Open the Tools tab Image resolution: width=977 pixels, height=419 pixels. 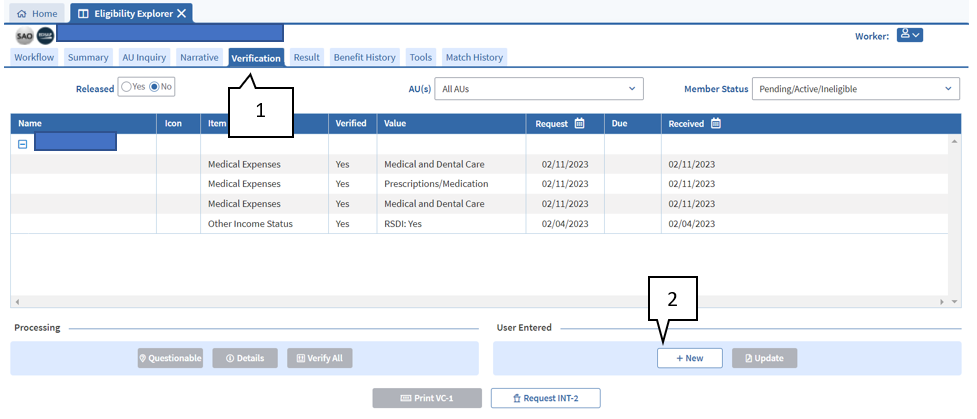pos(421,57)
